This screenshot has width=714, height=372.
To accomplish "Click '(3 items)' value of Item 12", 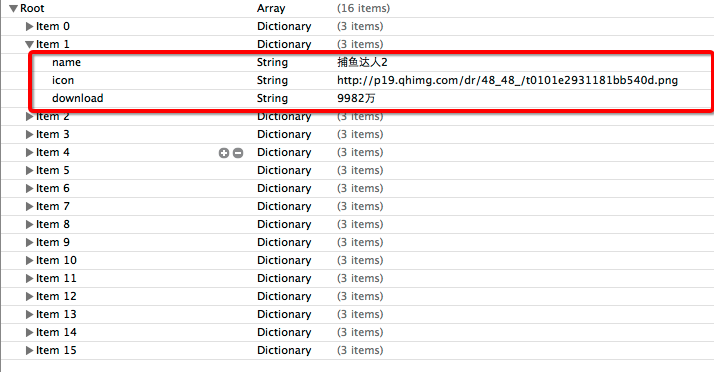I will pyautogui.click(x=360, y=296).
